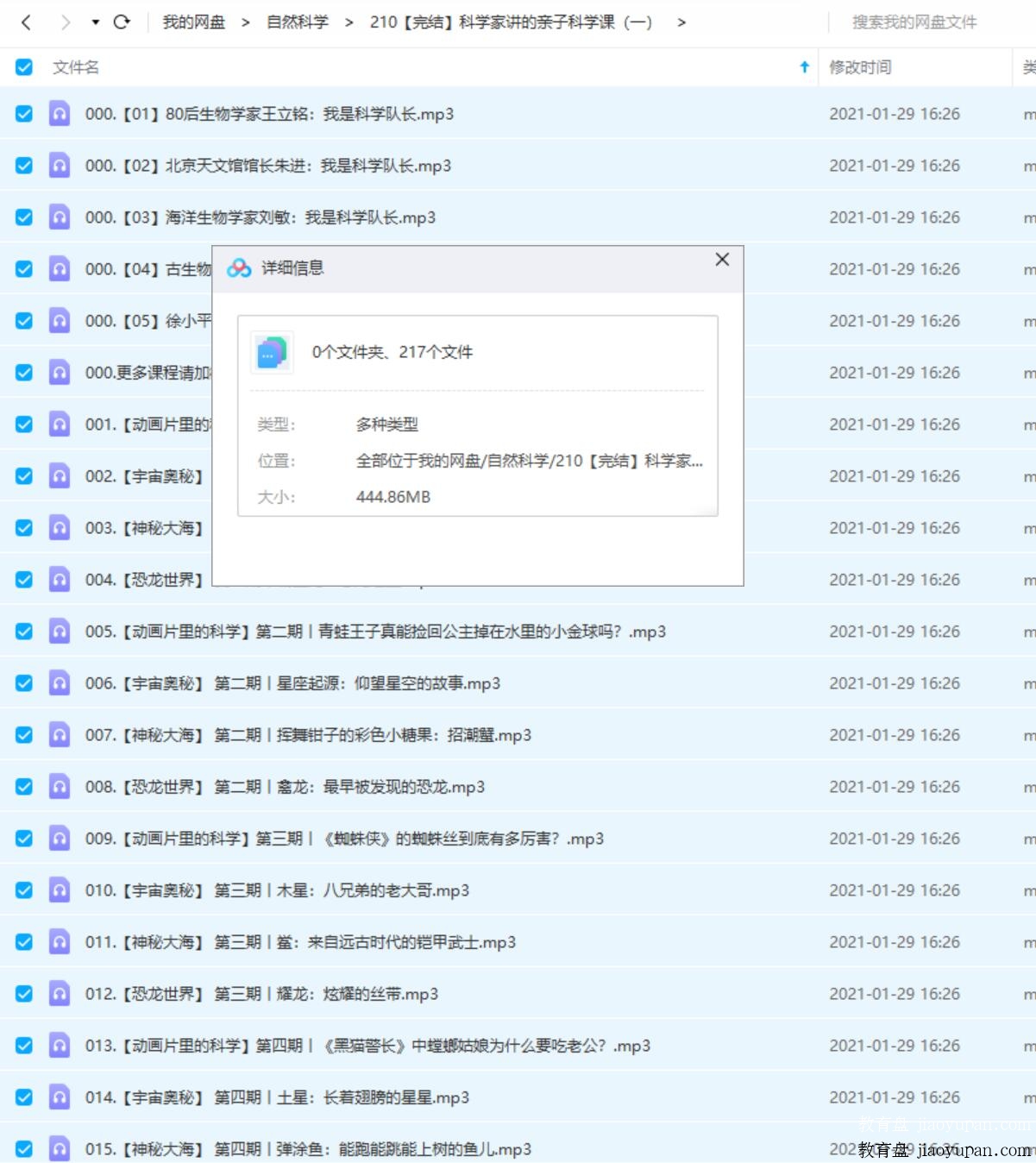Click size value 444.86MB in dialog
Viewport: 1036px width, 1163px height.
393,497
